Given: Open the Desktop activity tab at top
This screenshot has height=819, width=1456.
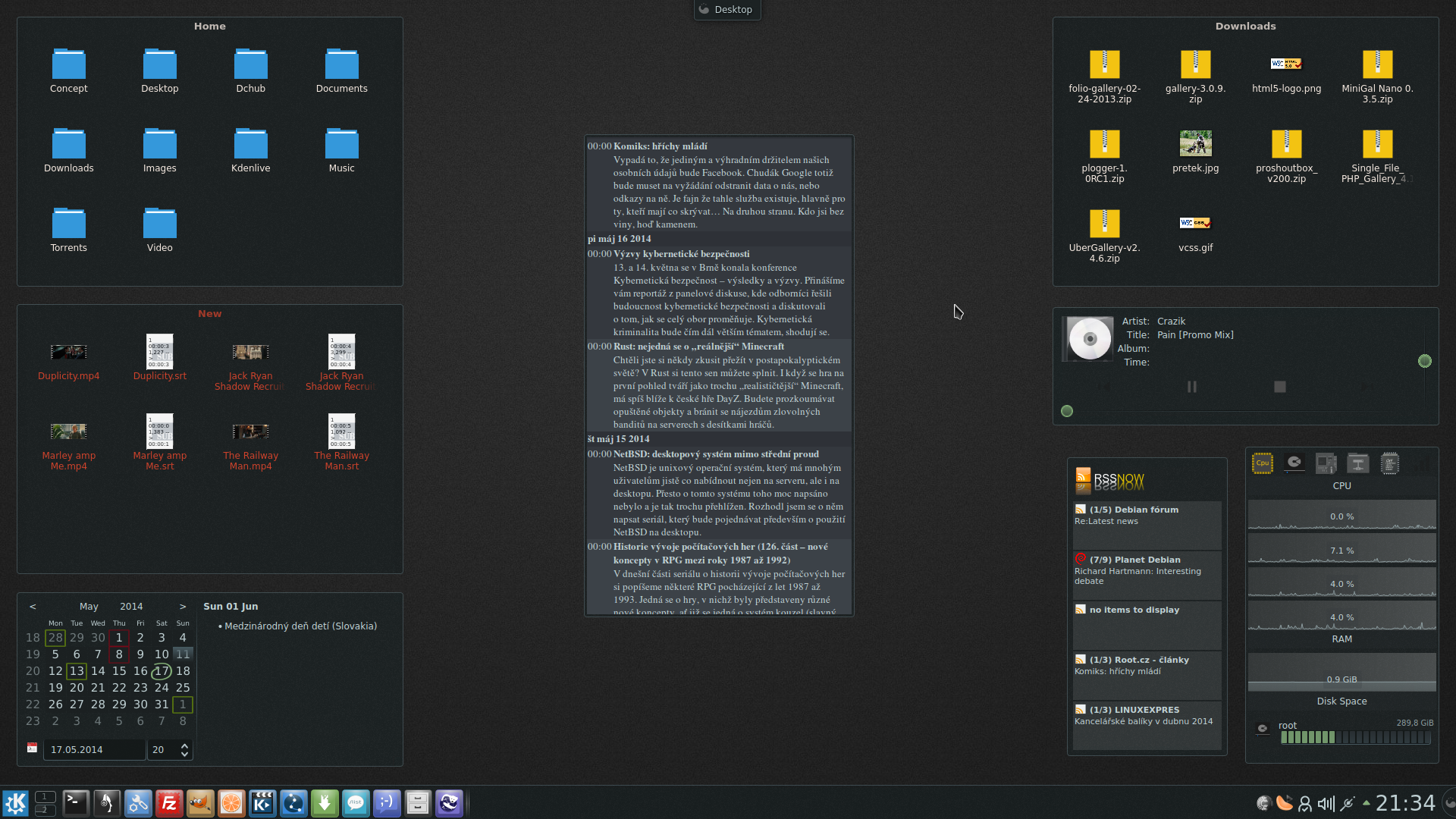Looking at the screenshot, I should point(726,10).
